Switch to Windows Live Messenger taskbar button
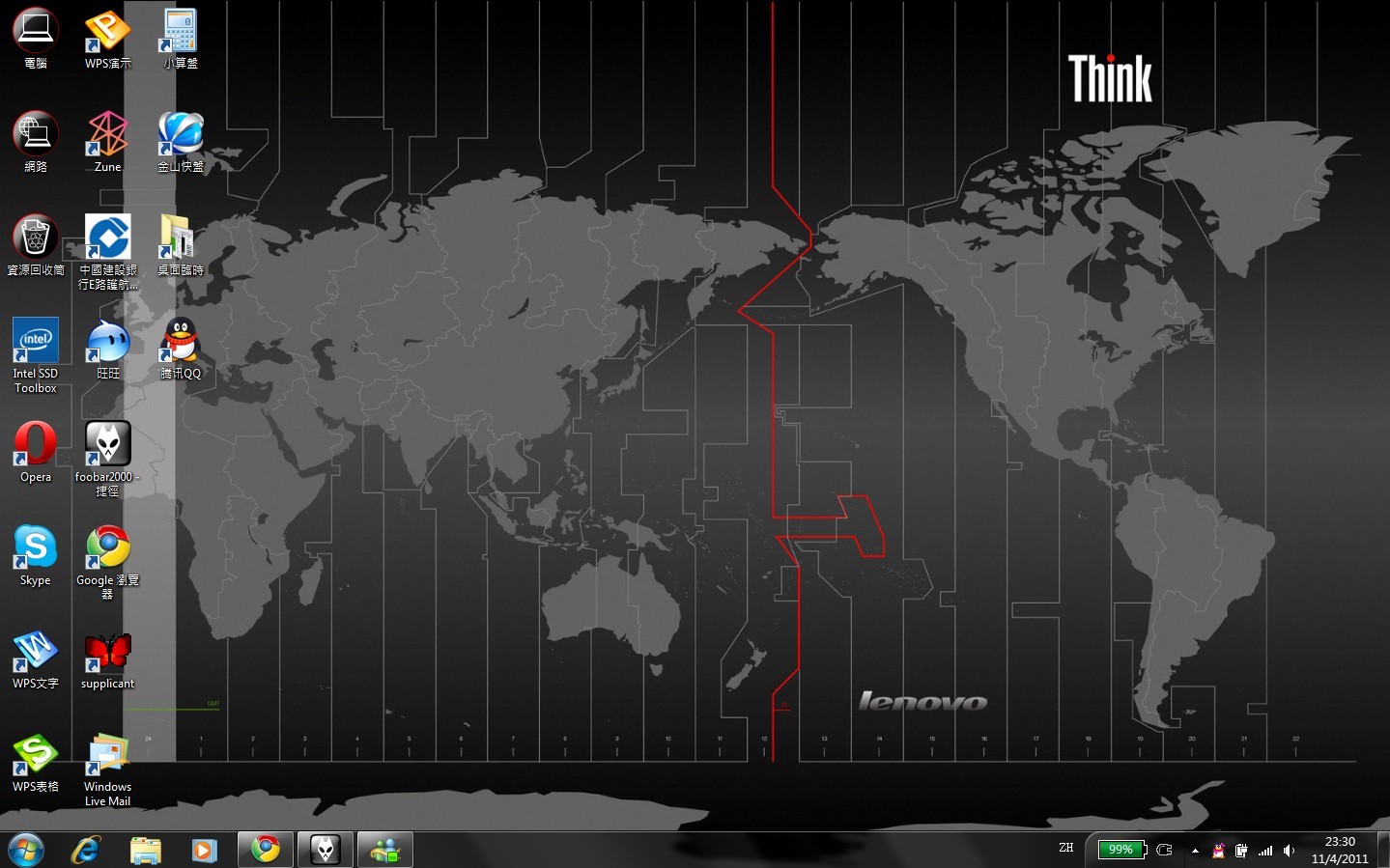 [385, 850]
